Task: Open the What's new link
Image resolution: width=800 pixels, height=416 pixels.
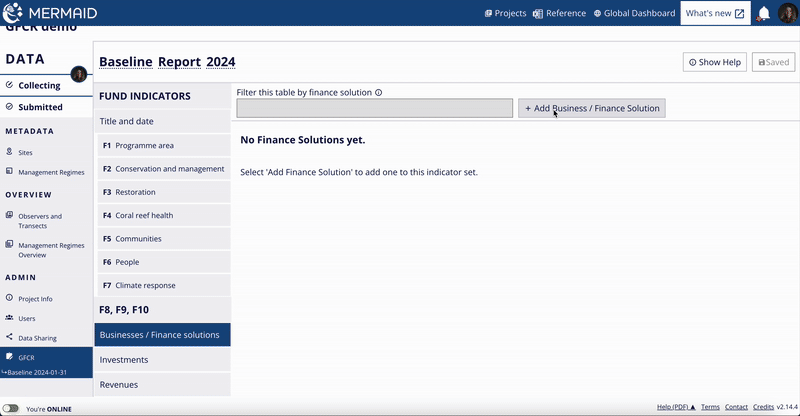Action: (x=715, y=13)
